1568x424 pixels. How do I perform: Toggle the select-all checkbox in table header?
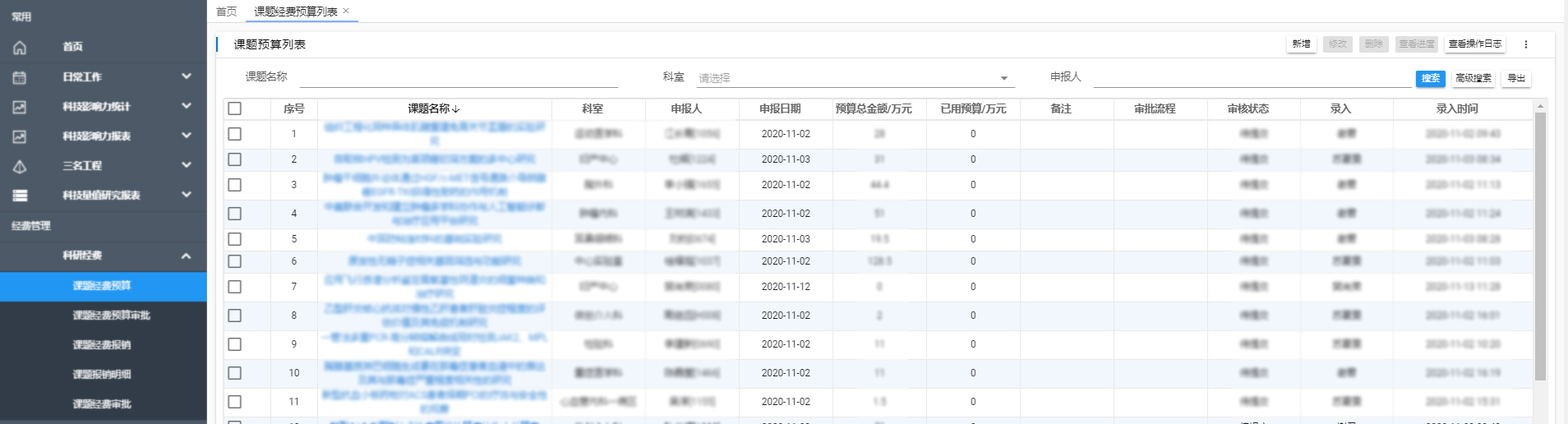[235, 108]
